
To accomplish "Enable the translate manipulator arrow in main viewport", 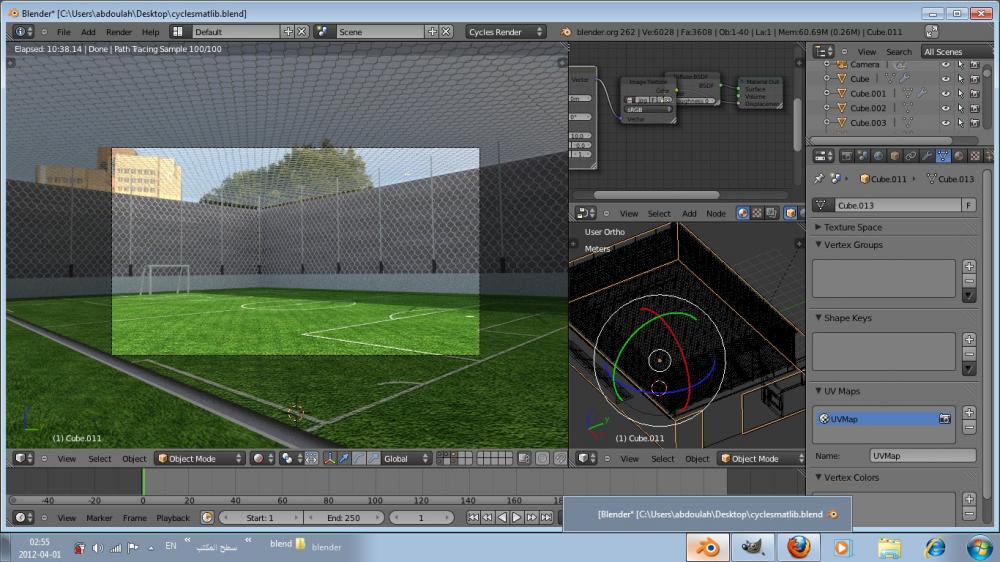I will click(344, 458).
